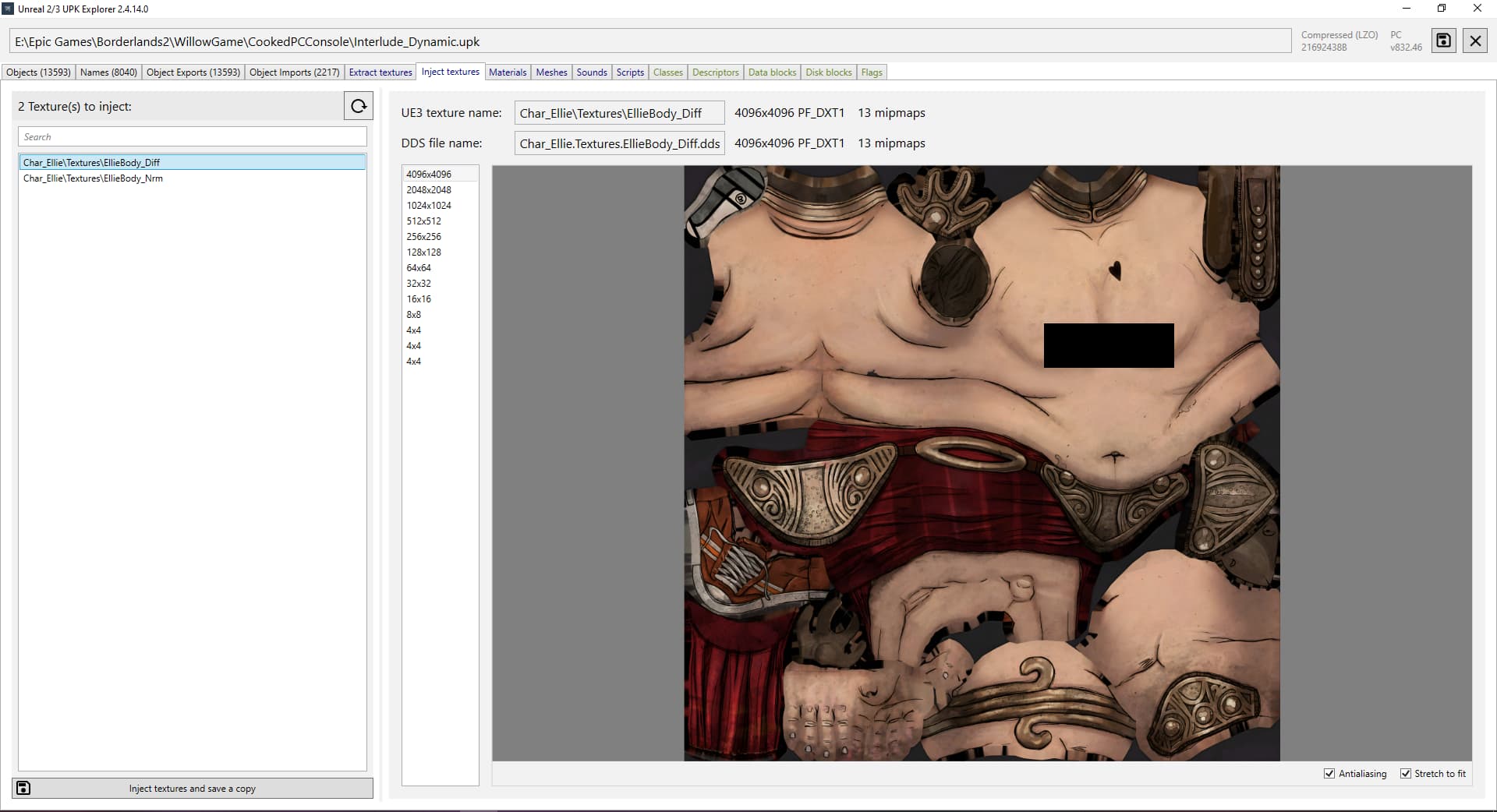
Task: Switch to the Extract textures tab
Action: [x=380, y=72]
